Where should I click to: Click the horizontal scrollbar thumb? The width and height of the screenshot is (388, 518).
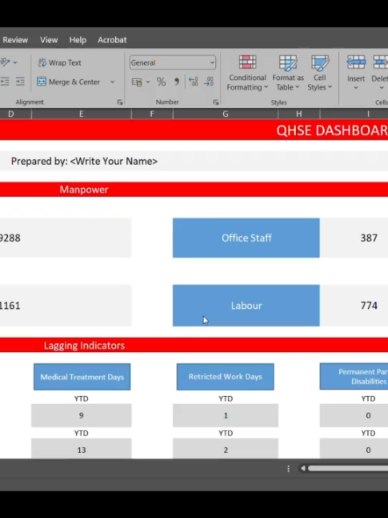[348, 468]
